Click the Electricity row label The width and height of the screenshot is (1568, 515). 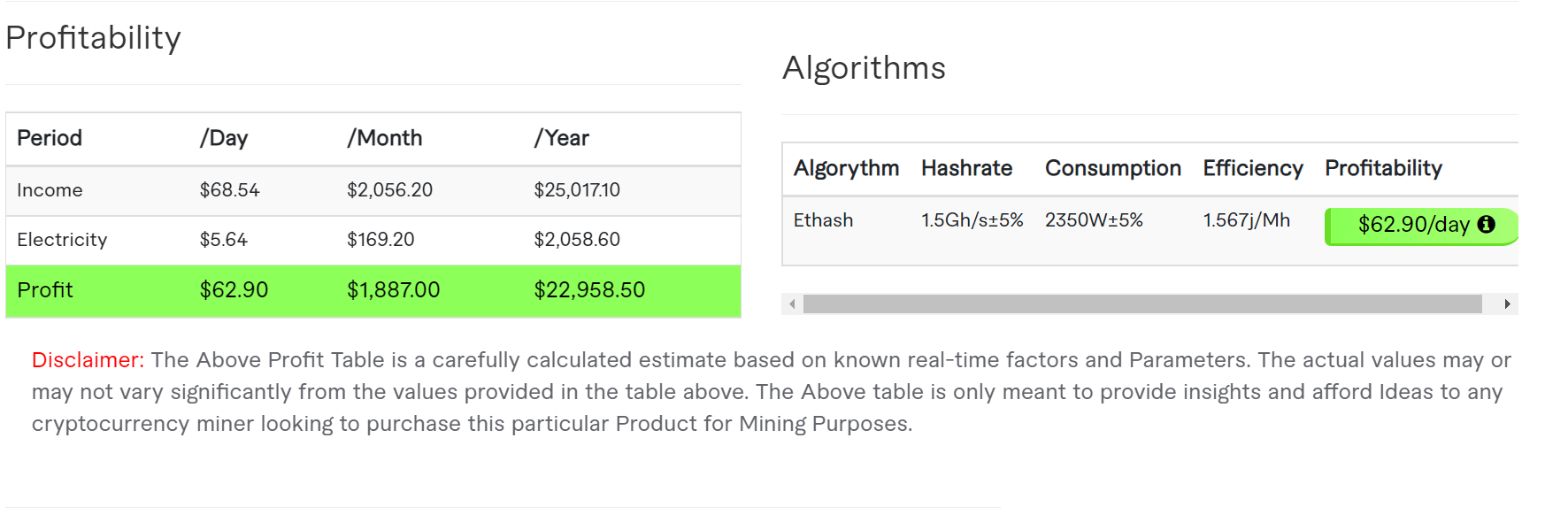tap(62, 240)
